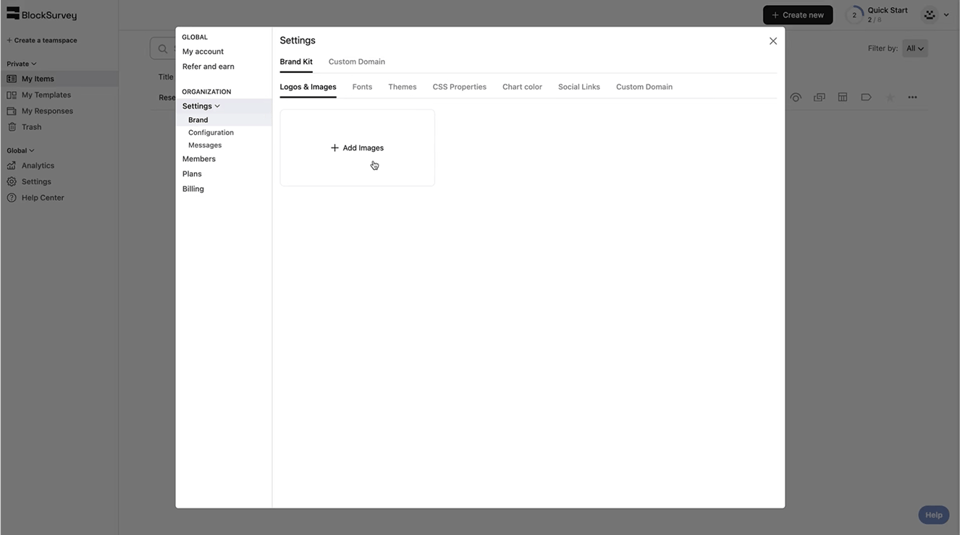Click the My Templates sidebar icon
Viewport: 960px width, 535px height.
[x=12, y=95]
